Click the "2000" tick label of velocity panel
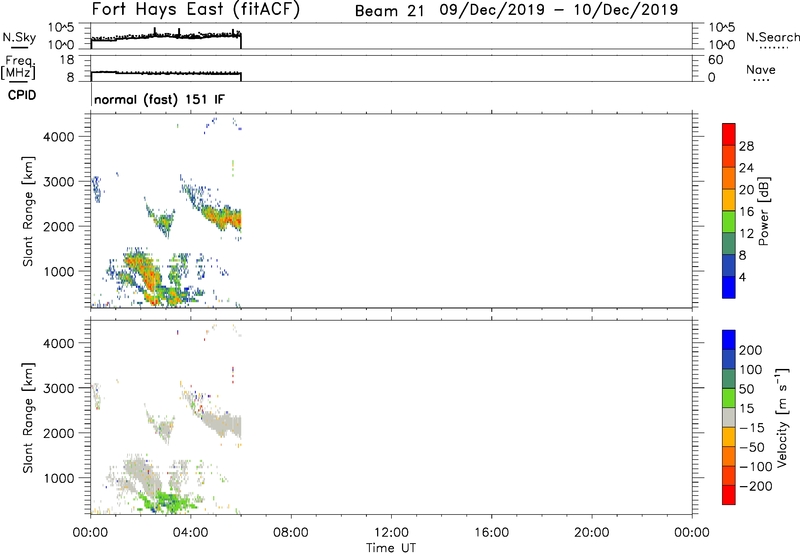 point(59,433)
